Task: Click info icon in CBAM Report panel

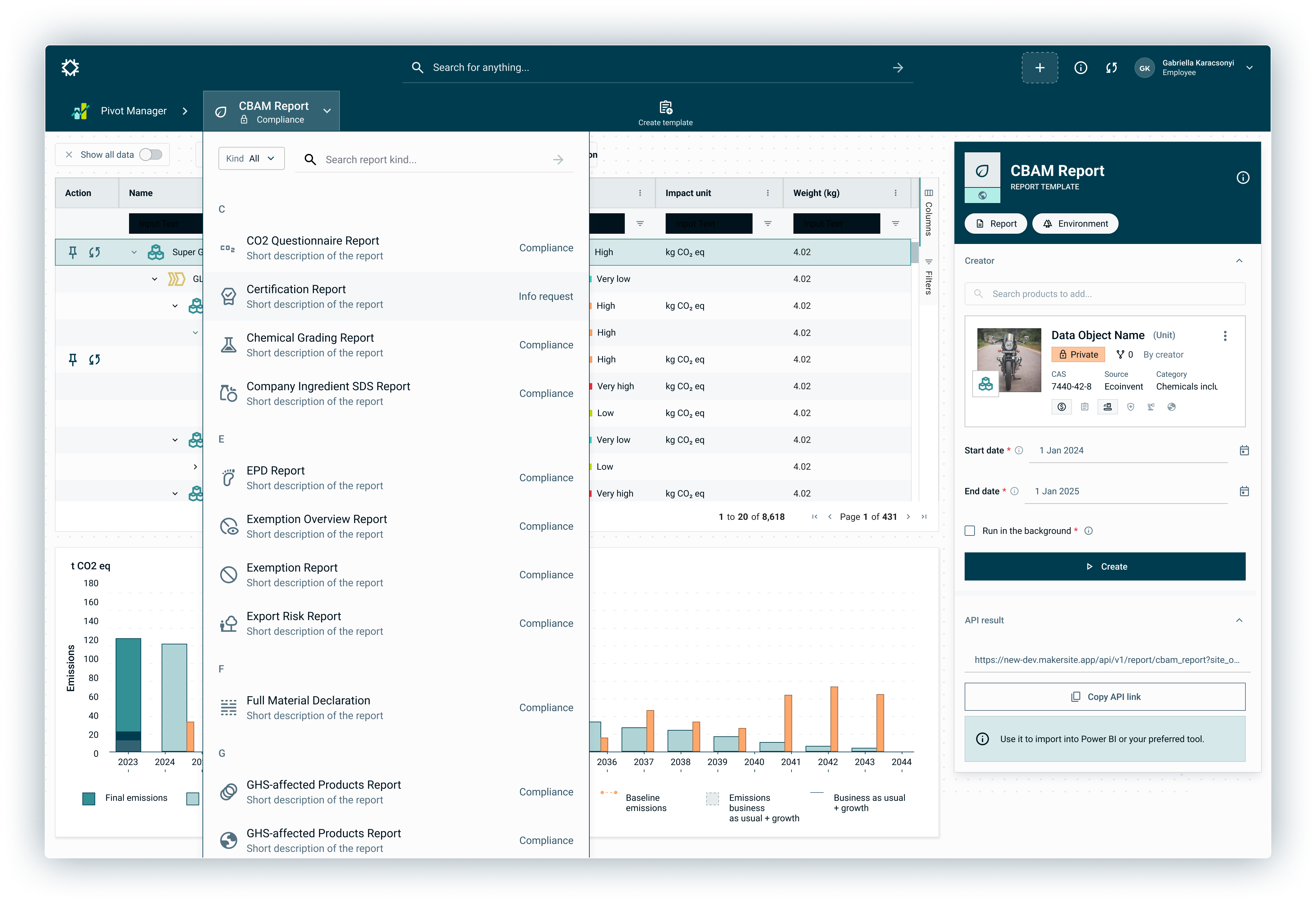Action: [x=1243, y=178]
